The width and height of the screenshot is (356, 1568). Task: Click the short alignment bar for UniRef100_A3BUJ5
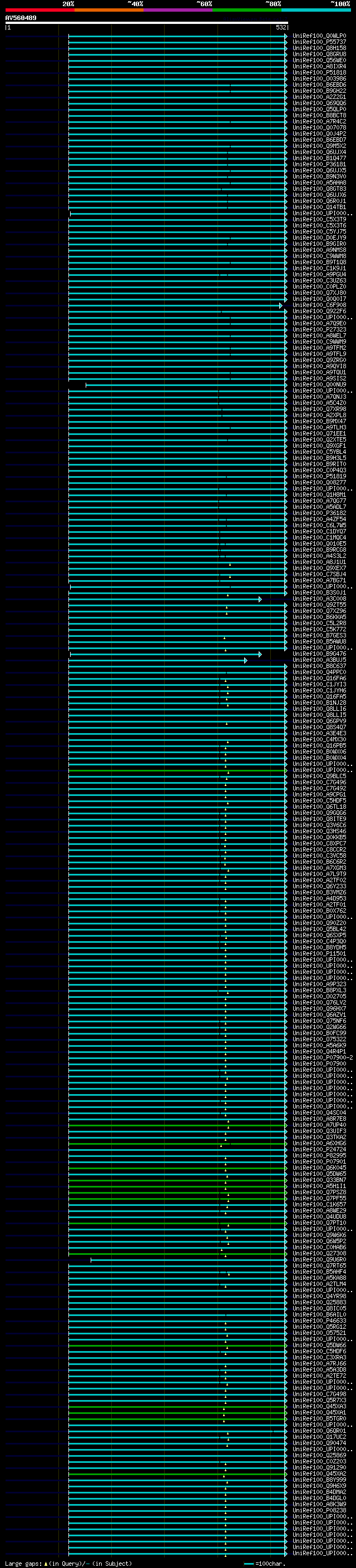(x=158, y=660)
